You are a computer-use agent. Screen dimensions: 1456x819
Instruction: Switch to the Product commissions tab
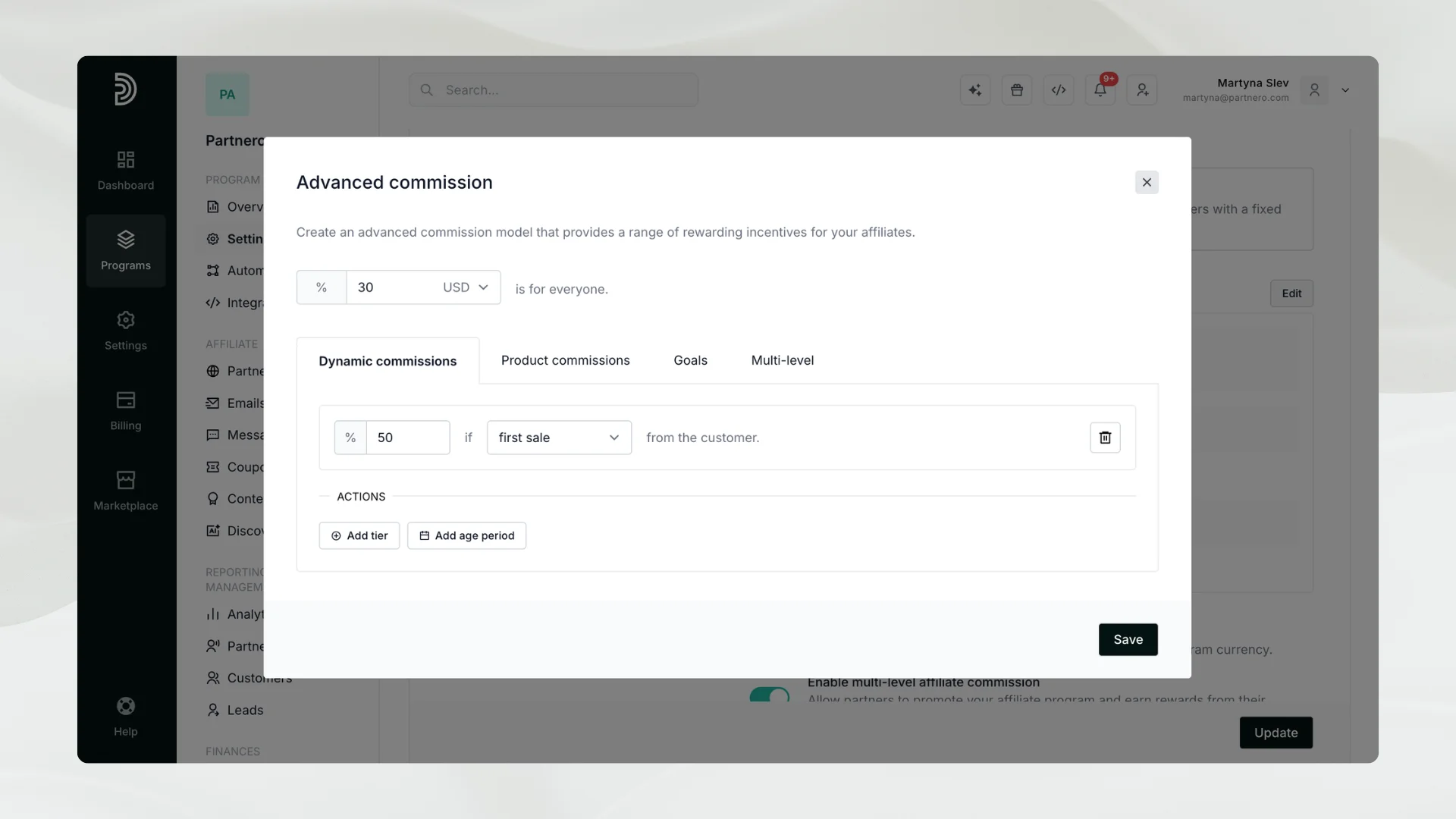coord(565,360)
